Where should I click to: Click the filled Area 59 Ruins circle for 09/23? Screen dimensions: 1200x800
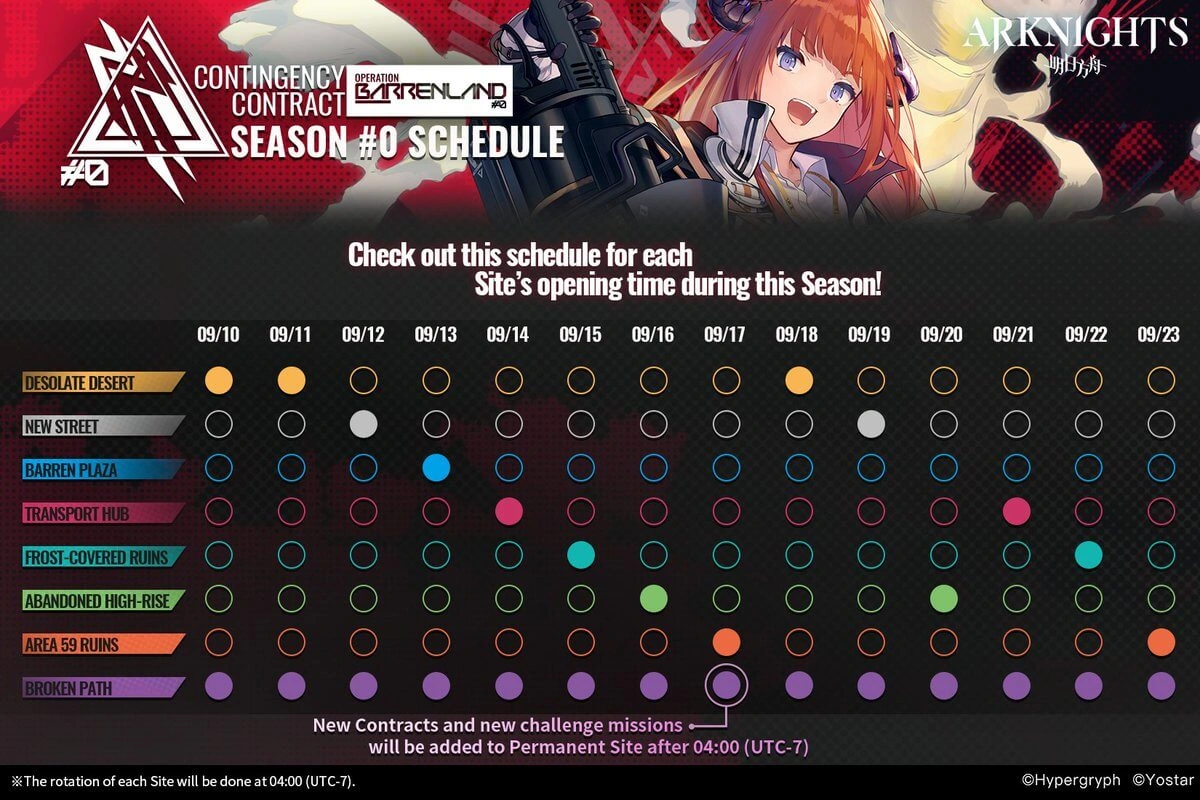pyautogui.click(x=1161, y=641)
